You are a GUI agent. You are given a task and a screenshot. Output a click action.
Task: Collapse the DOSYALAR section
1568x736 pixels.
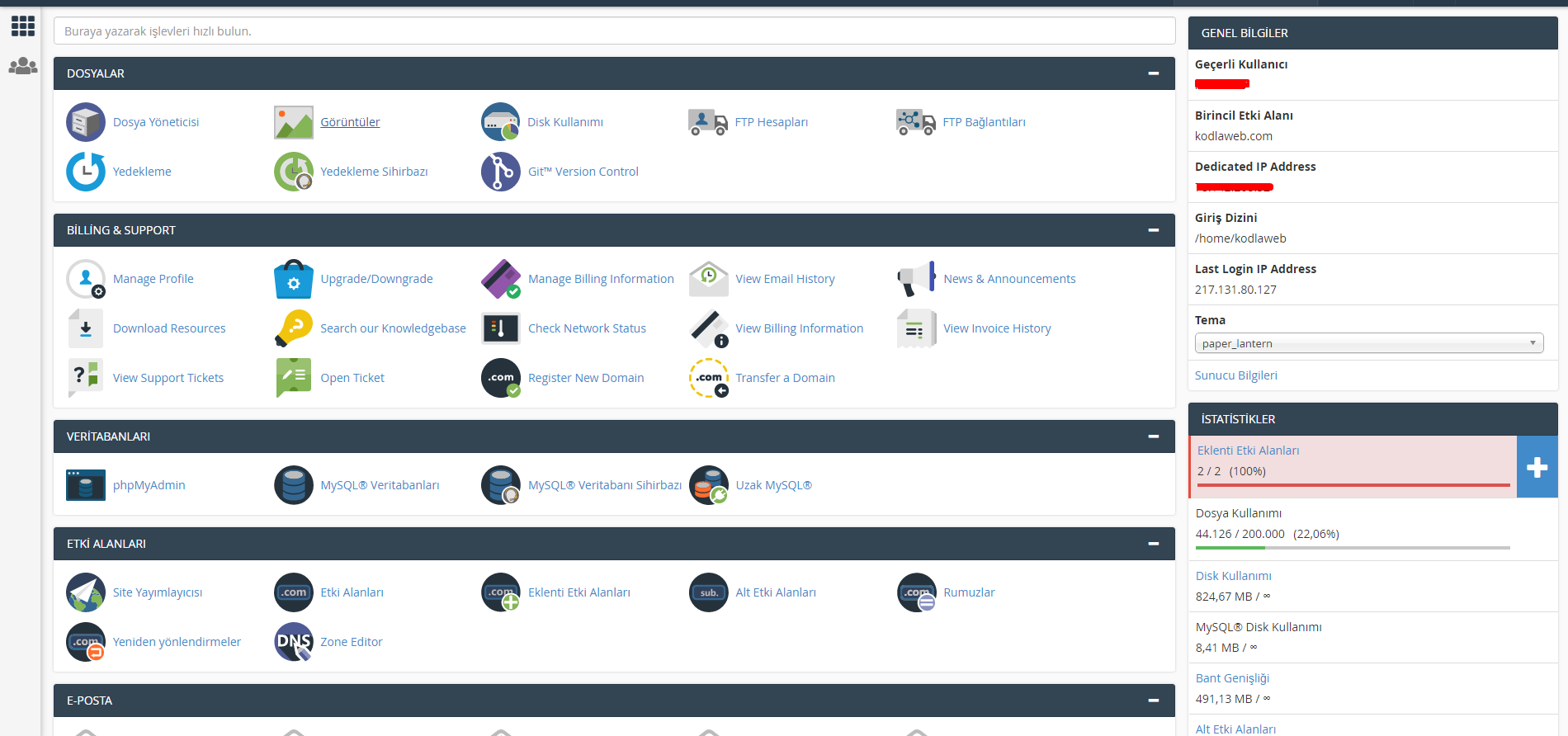point(1153,73)
